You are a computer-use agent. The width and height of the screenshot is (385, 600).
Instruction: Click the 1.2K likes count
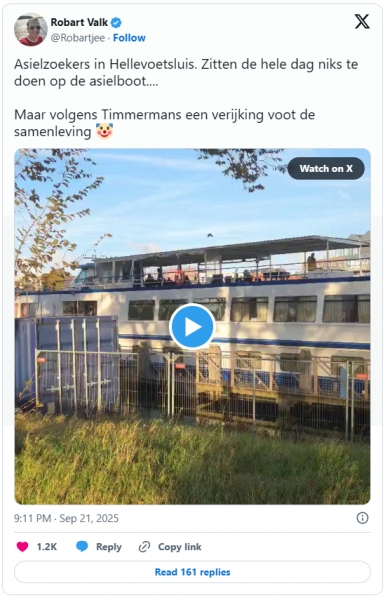[x=47, y=547]
